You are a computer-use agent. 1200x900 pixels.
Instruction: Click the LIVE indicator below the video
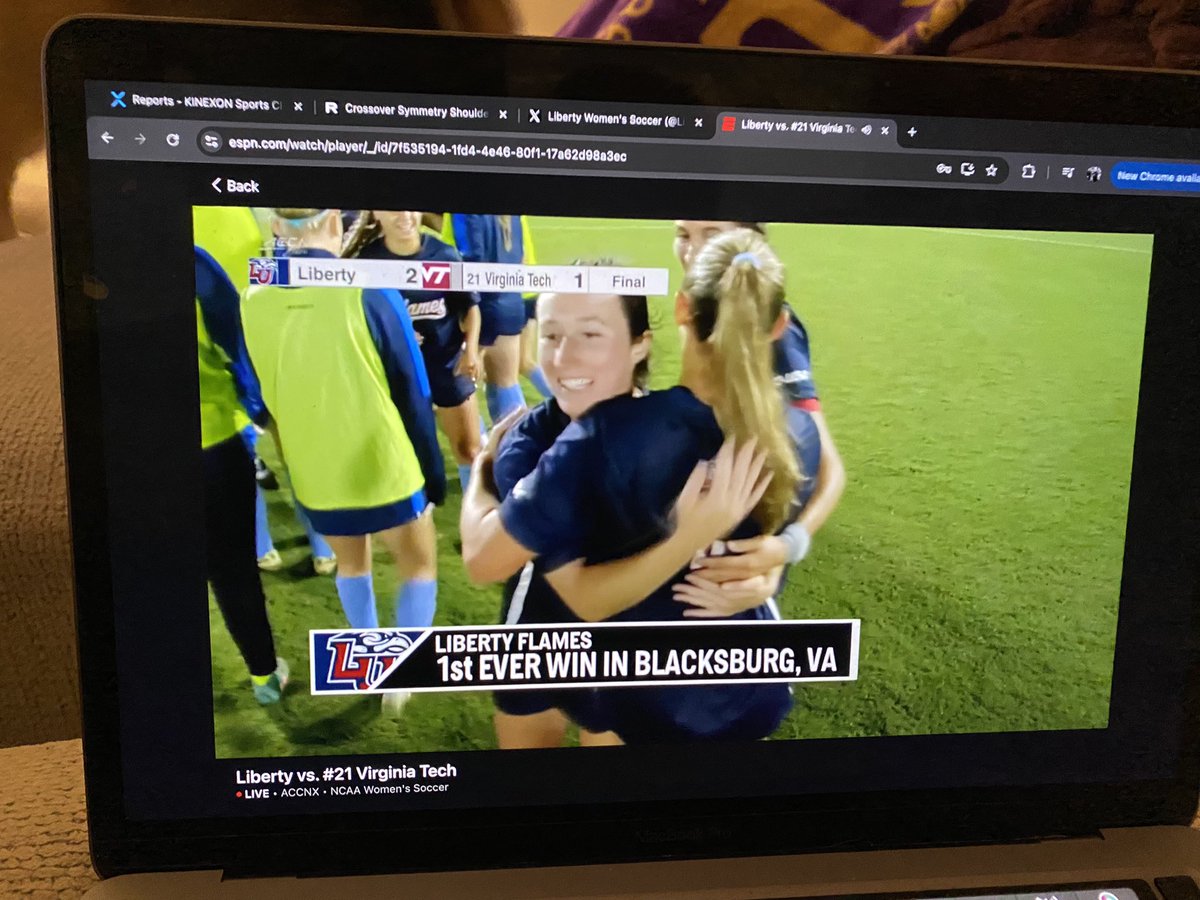coord(253,793)
